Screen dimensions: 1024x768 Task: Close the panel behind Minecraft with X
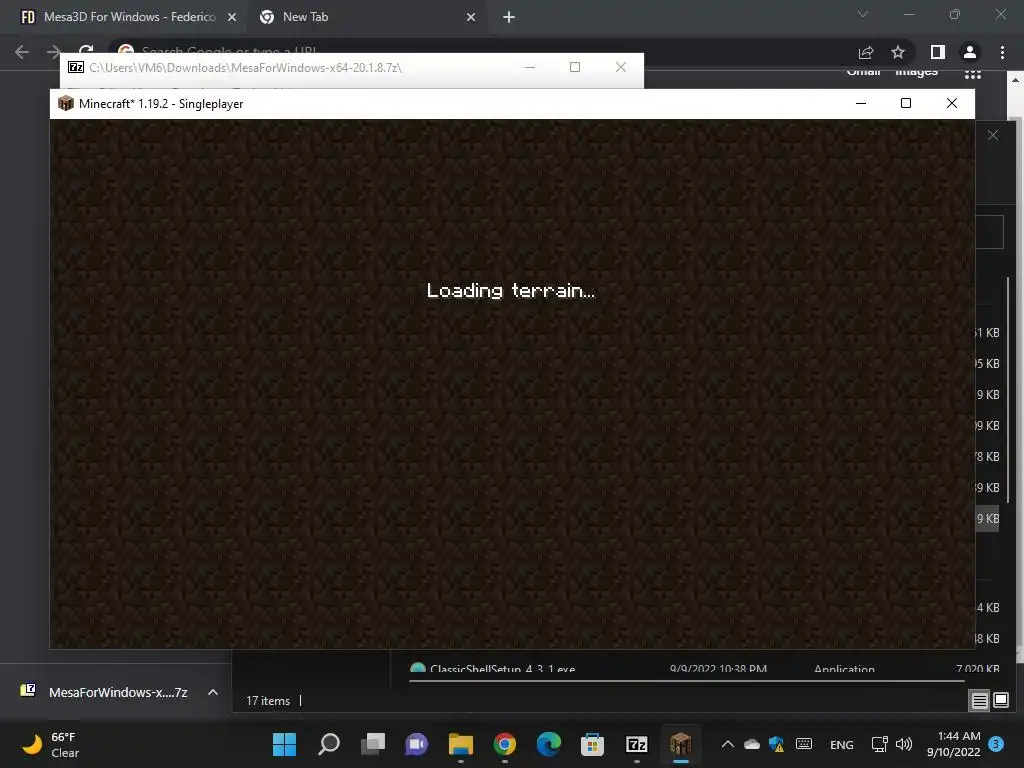click(x=993, y=135)
